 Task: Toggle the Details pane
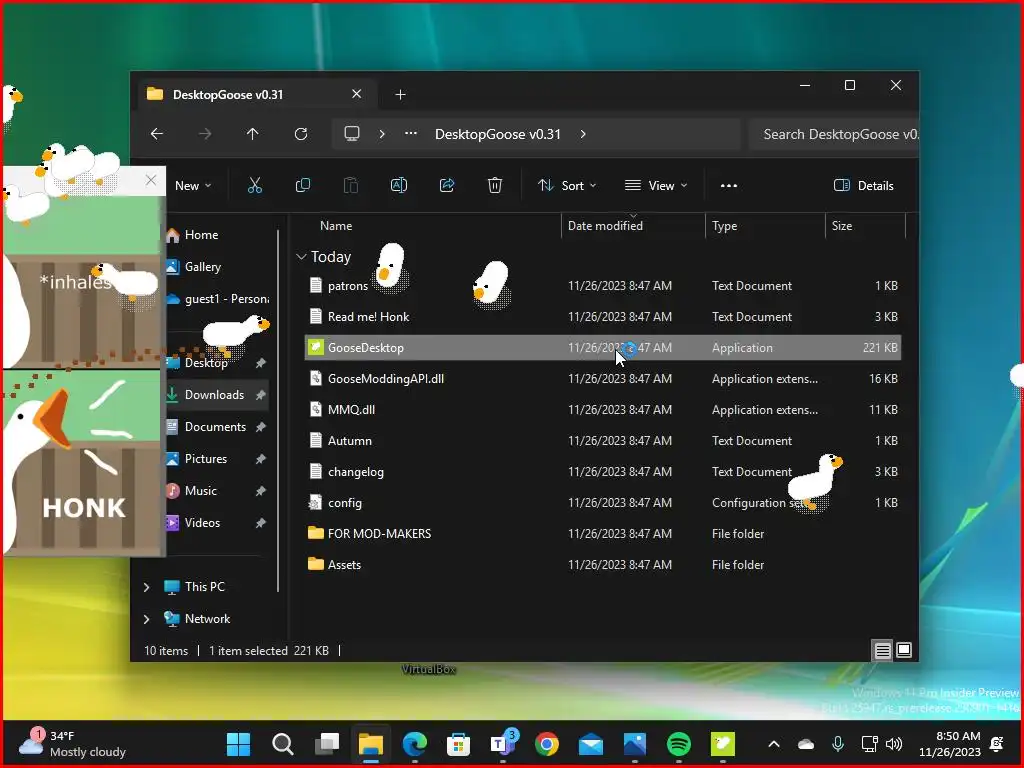(863, 185)
